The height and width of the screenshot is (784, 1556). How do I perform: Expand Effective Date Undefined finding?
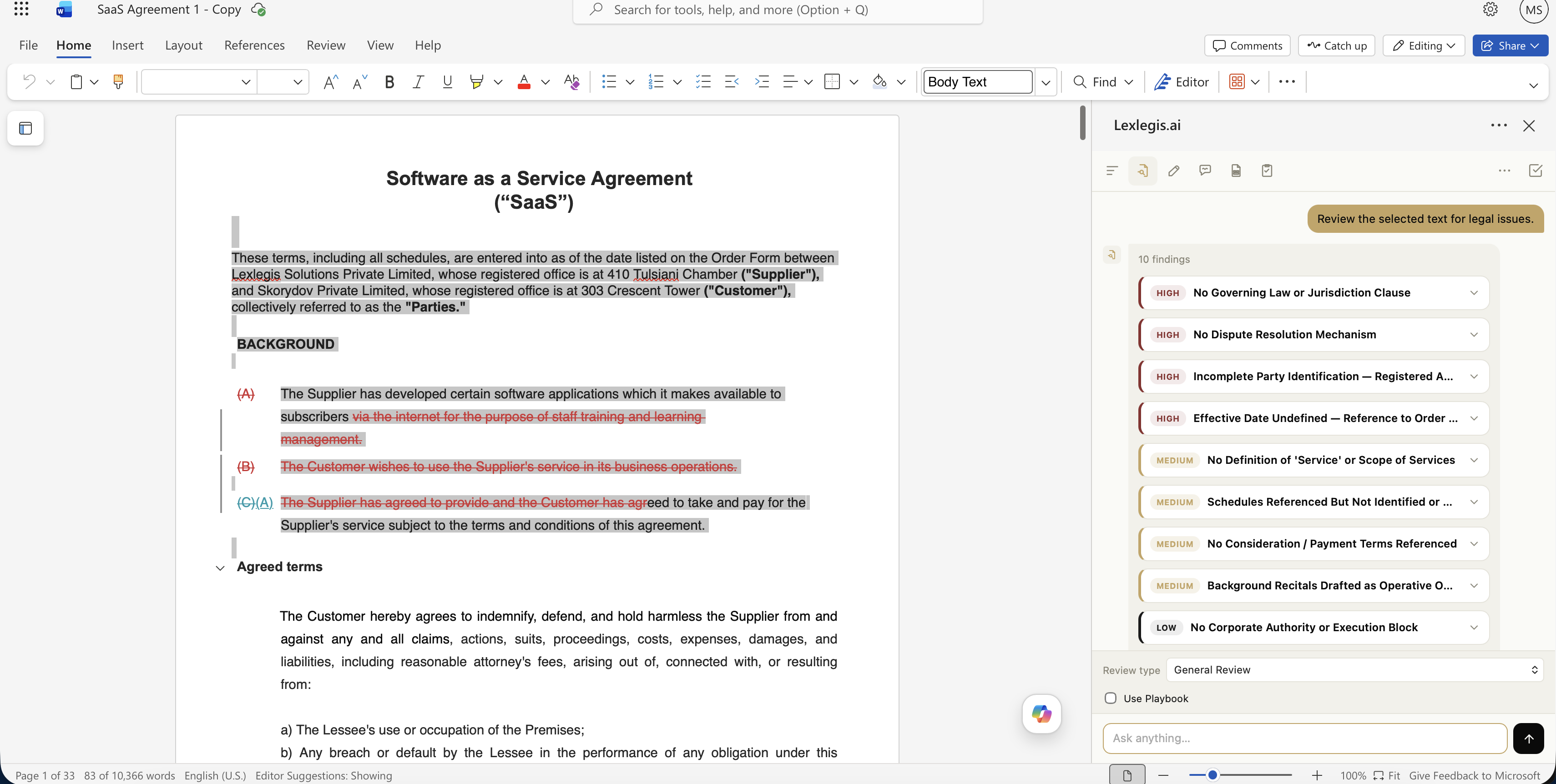click(x=1313, y=418)
